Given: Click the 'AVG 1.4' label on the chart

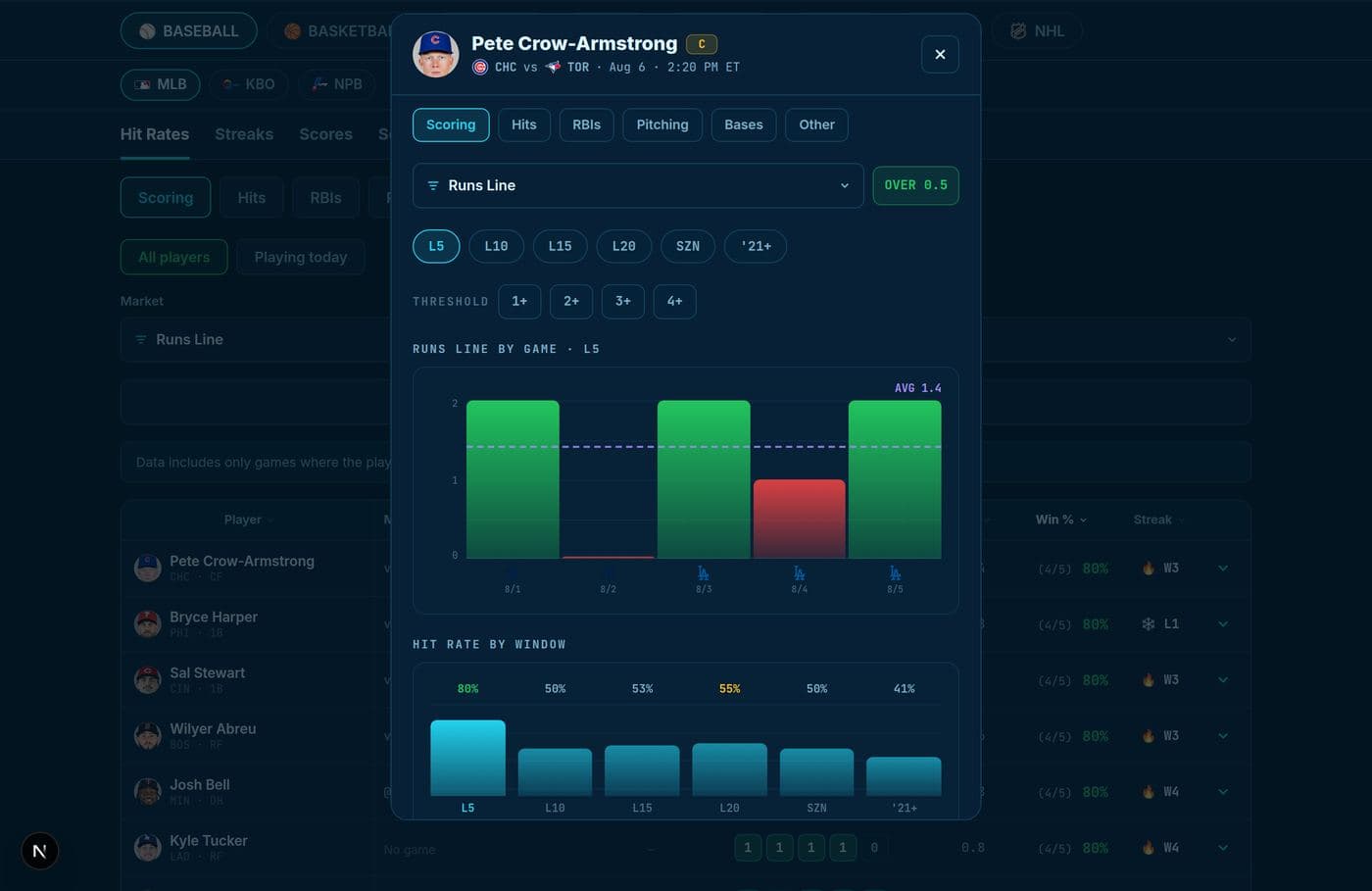Looking at the screenshot, I should [x=917, y=388].
